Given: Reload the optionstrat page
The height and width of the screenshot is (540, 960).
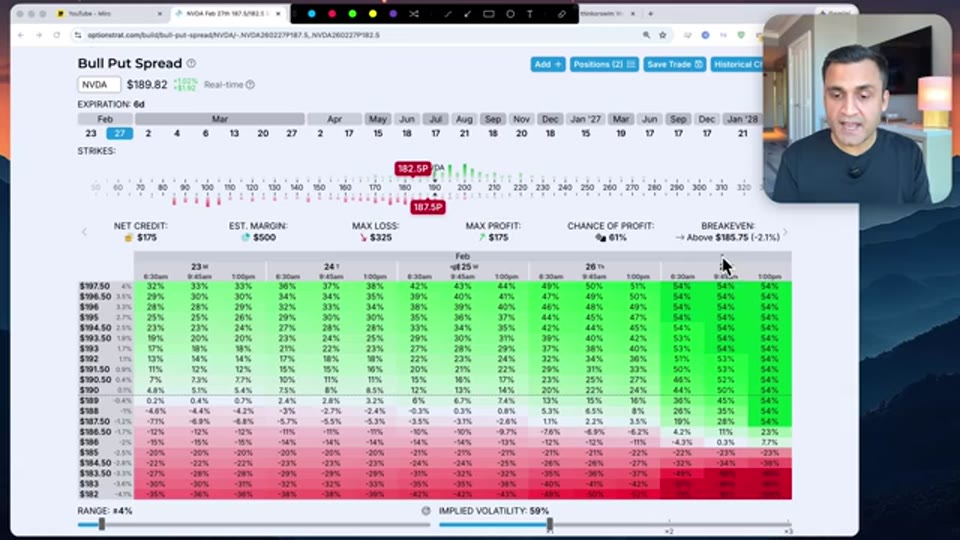Looking at the screenshot, I should [56, 35].
